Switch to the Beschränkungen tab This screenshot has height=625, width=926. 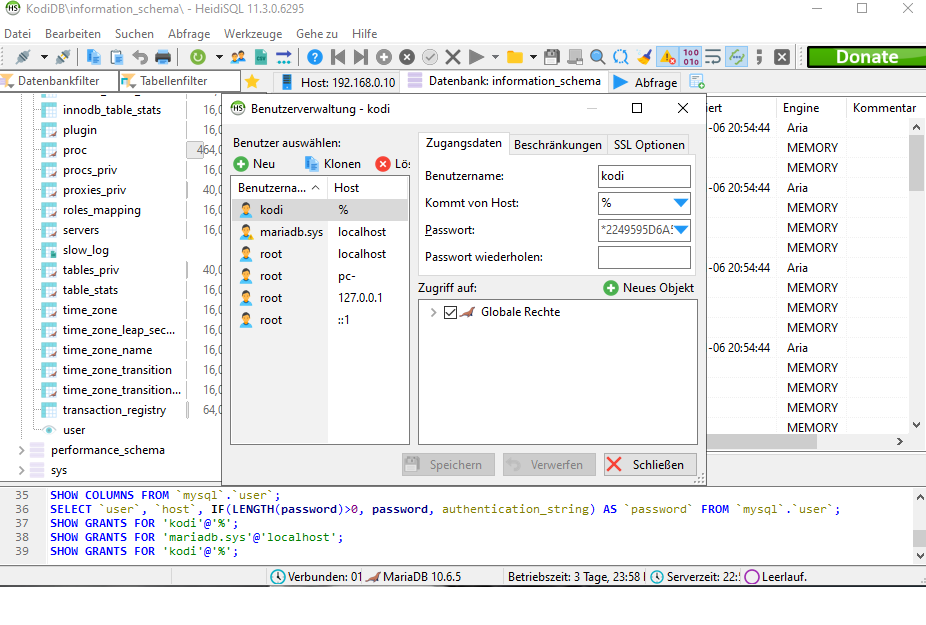click(557, 145)
